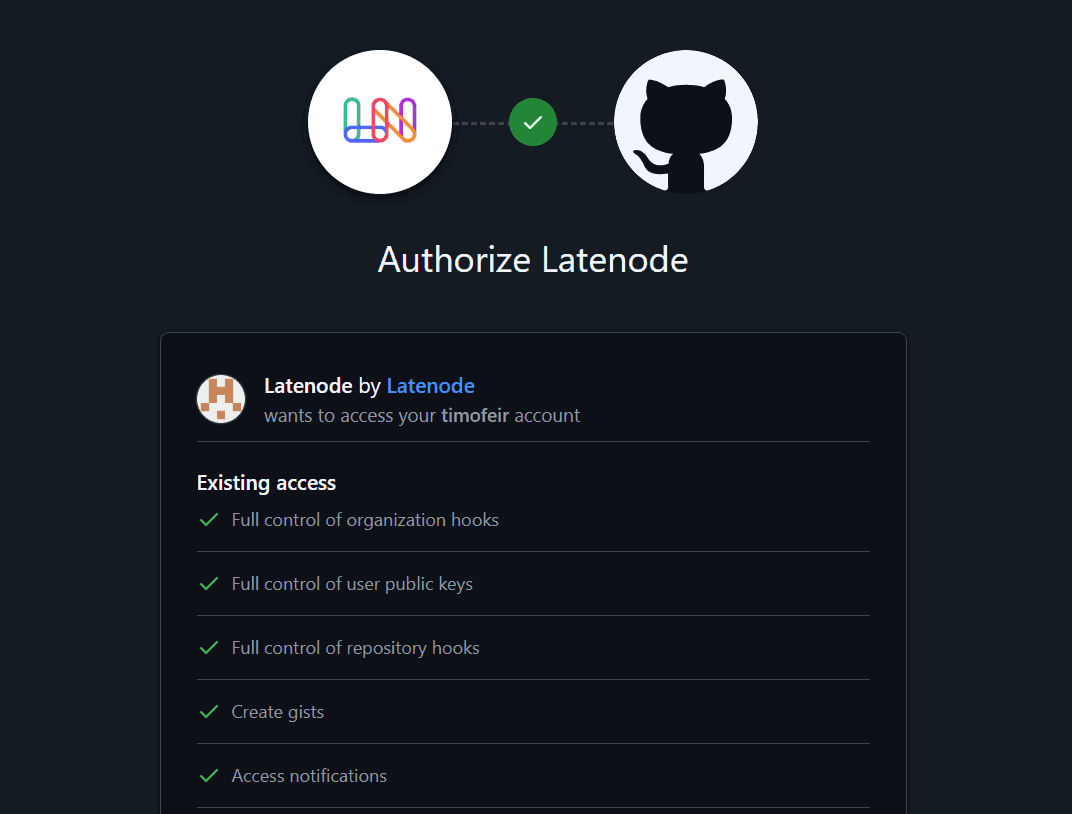
Task: Click the Latenode developer avatar thumbnail
Action: tap(221, 399)
